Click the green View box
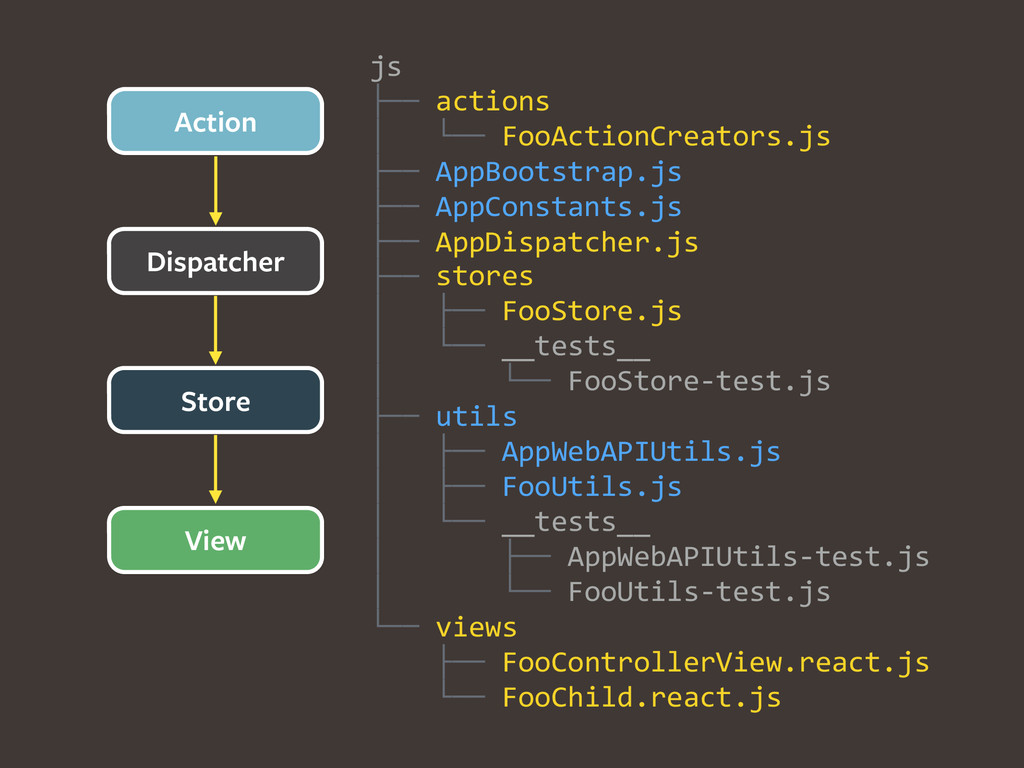The image size is (1024, 768). [215, 541]
